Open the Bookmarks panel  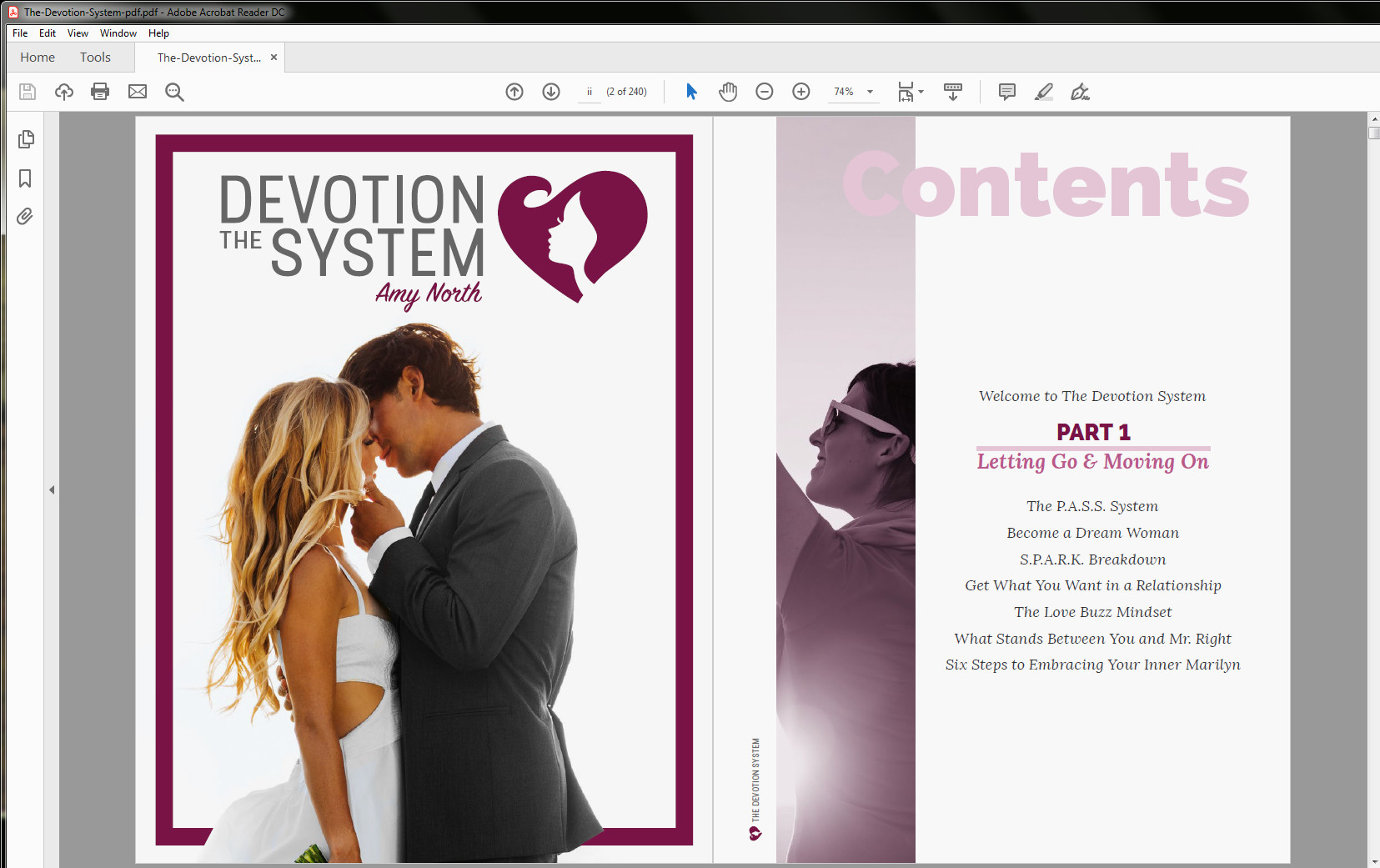point(25,178)
